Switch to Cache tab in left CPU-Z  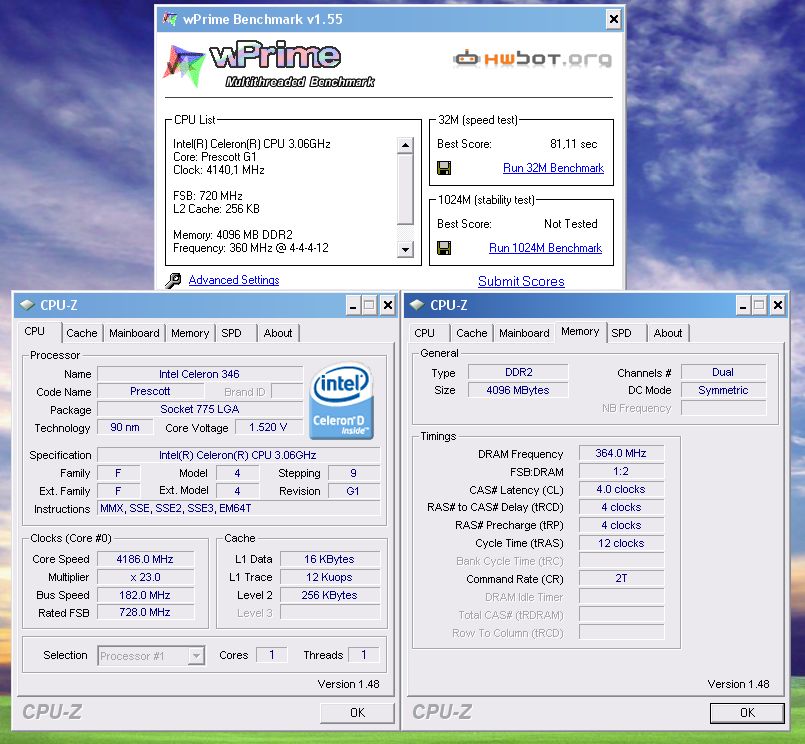tap(82, 333)
